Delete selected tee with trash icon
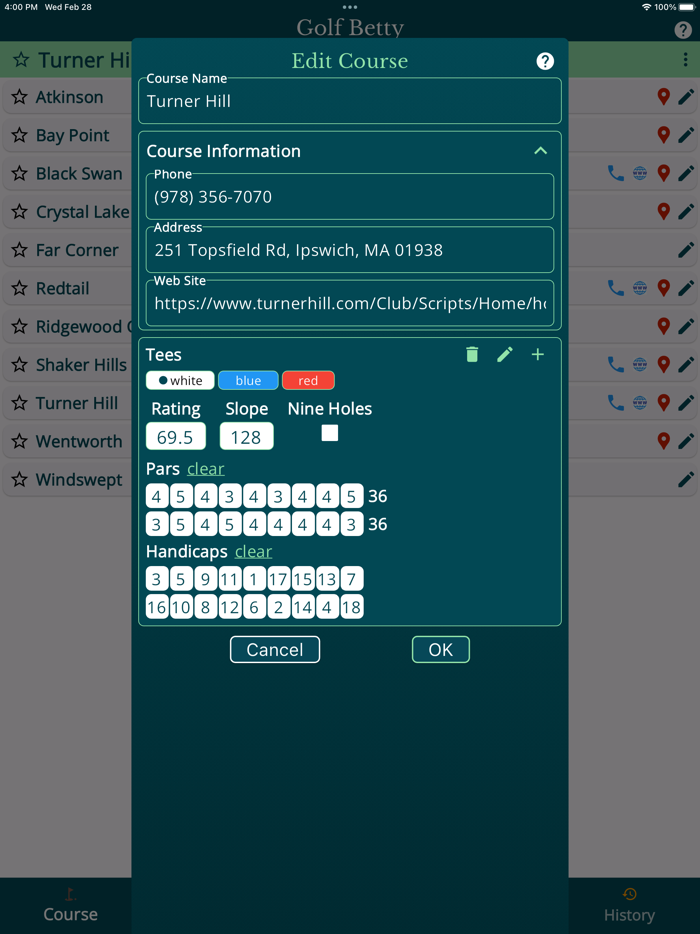This screenshot has width=700, height=934. pos(472,354)
